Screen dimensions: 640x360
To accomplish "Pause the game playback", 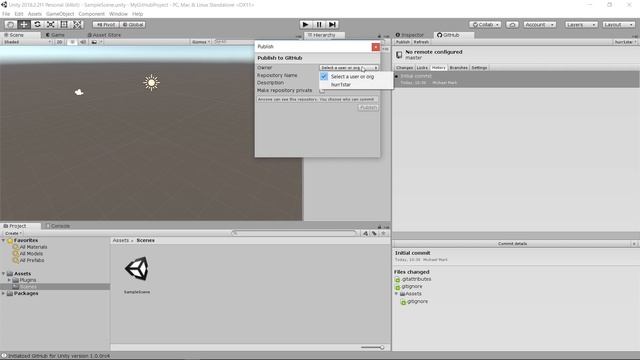I will [x=319, y=24].
